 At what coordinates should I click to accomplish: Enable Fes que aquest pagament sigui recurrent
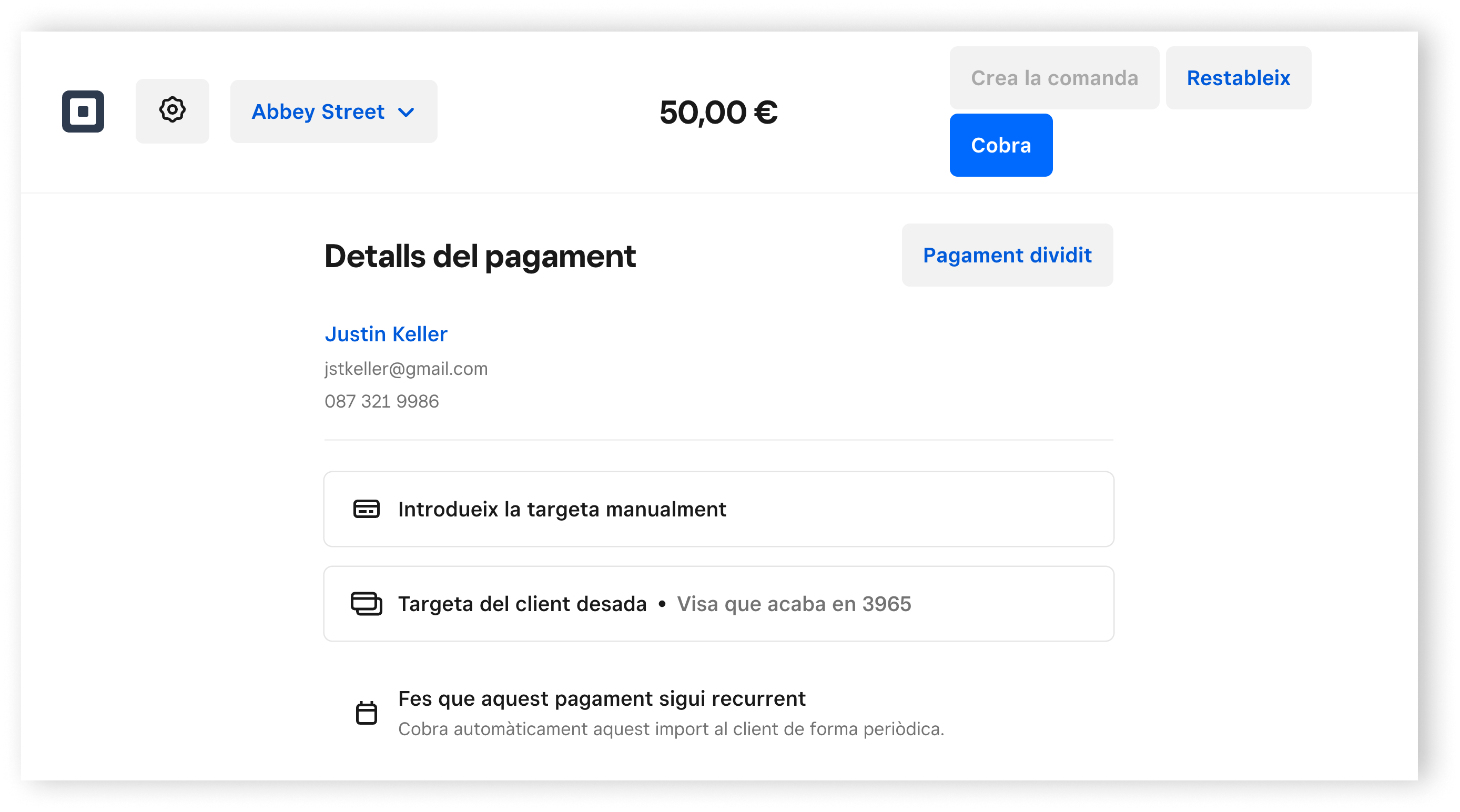pyautogui.click(x=601, y=699)
